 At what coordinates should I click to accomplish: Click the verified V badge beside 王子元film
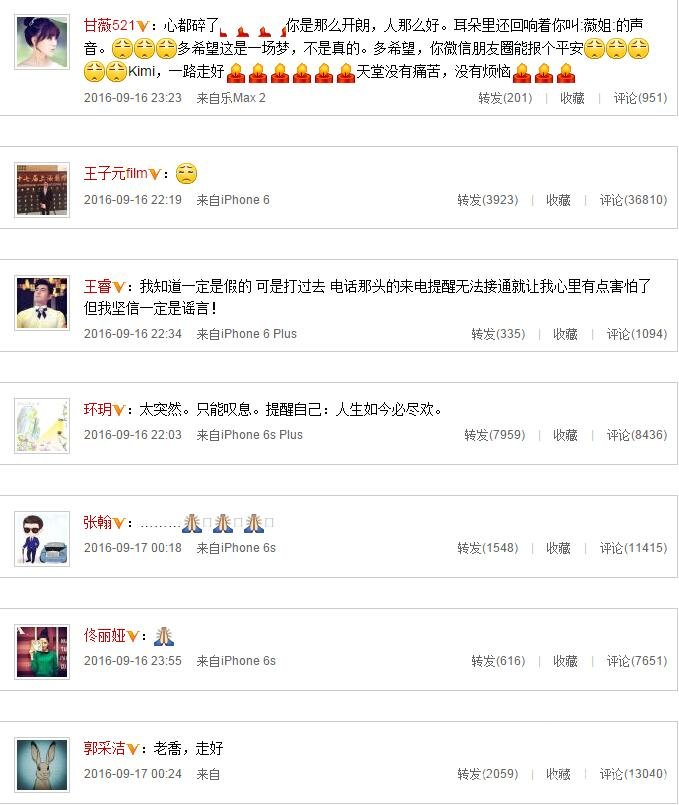point(154,175)
